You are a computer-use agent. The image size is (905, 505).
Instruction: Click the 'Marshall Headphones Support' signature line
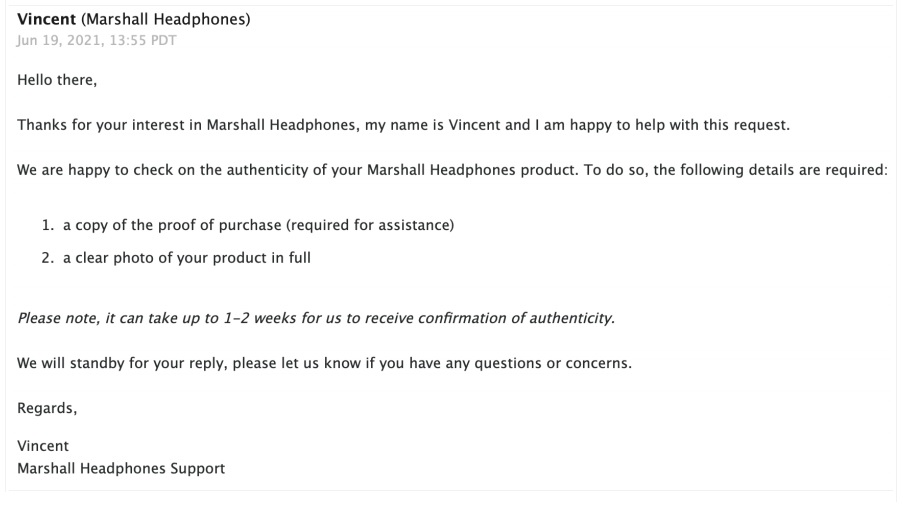click(121, 468)
